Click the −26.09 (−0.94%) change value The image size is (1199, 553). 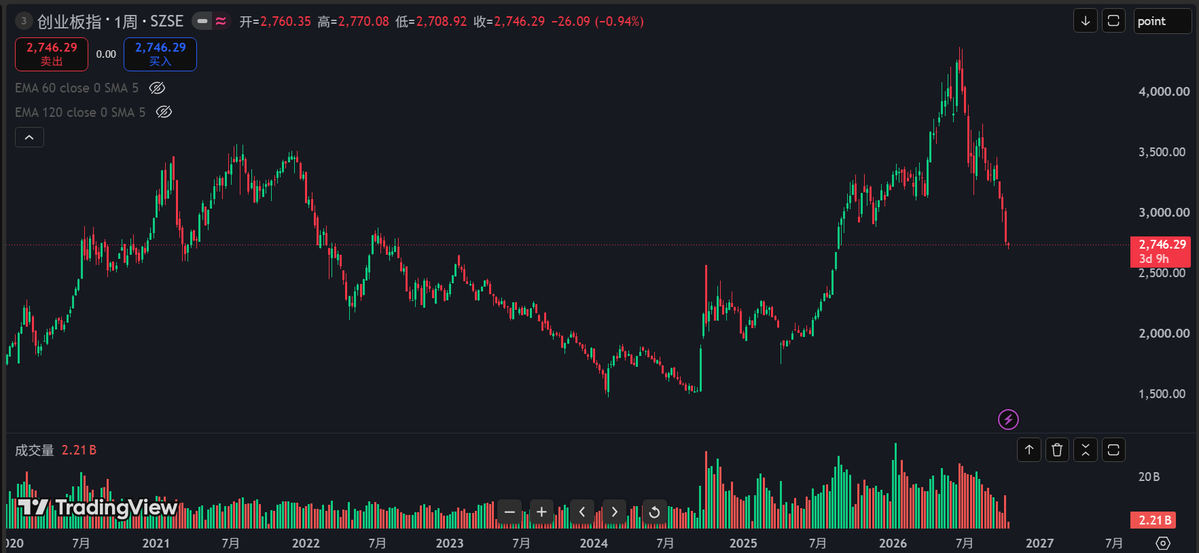[597, 21]
